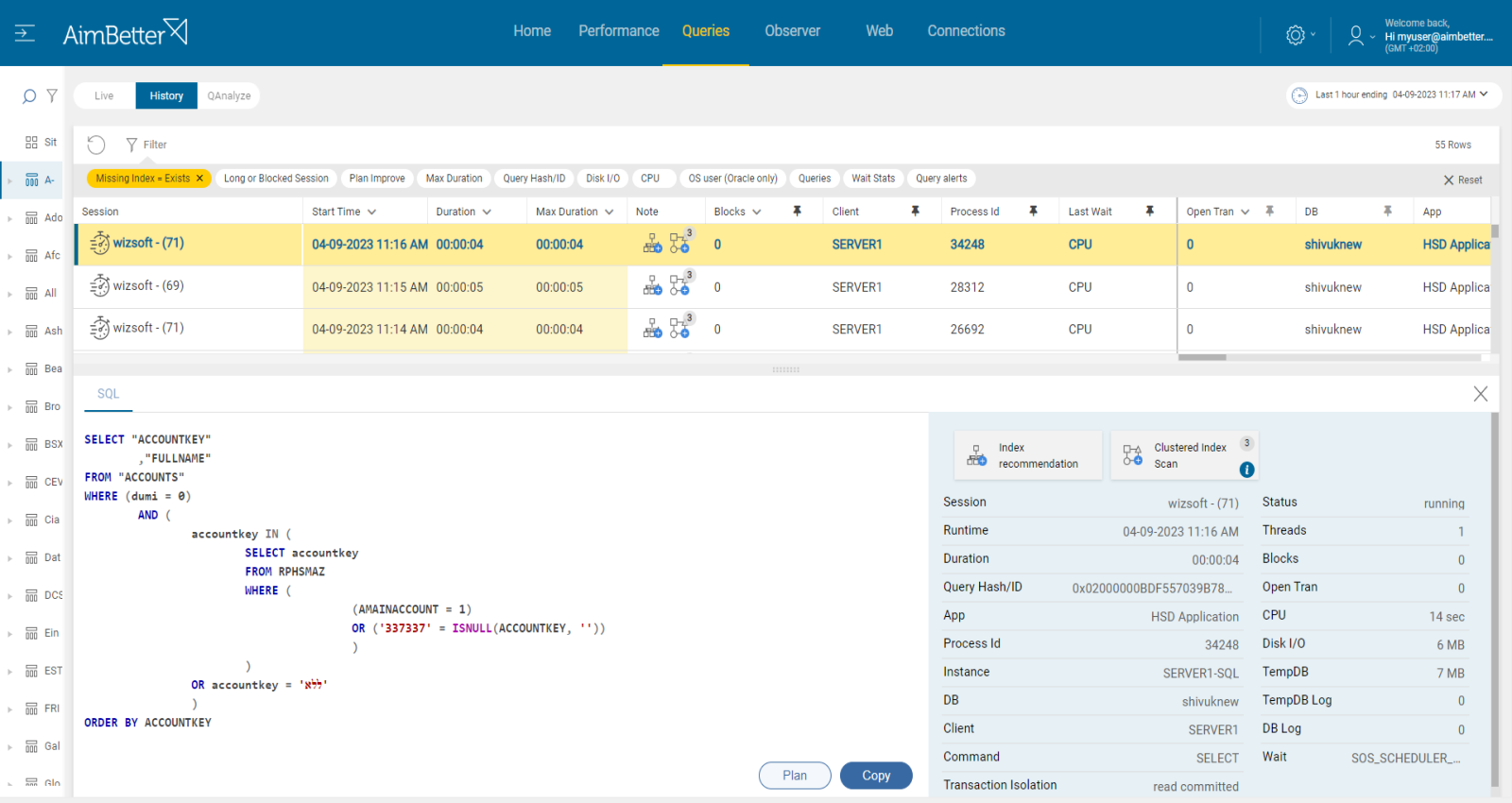Select the SQL tab
Viewport: 1512px width, 803px height.
coord(109,394)
